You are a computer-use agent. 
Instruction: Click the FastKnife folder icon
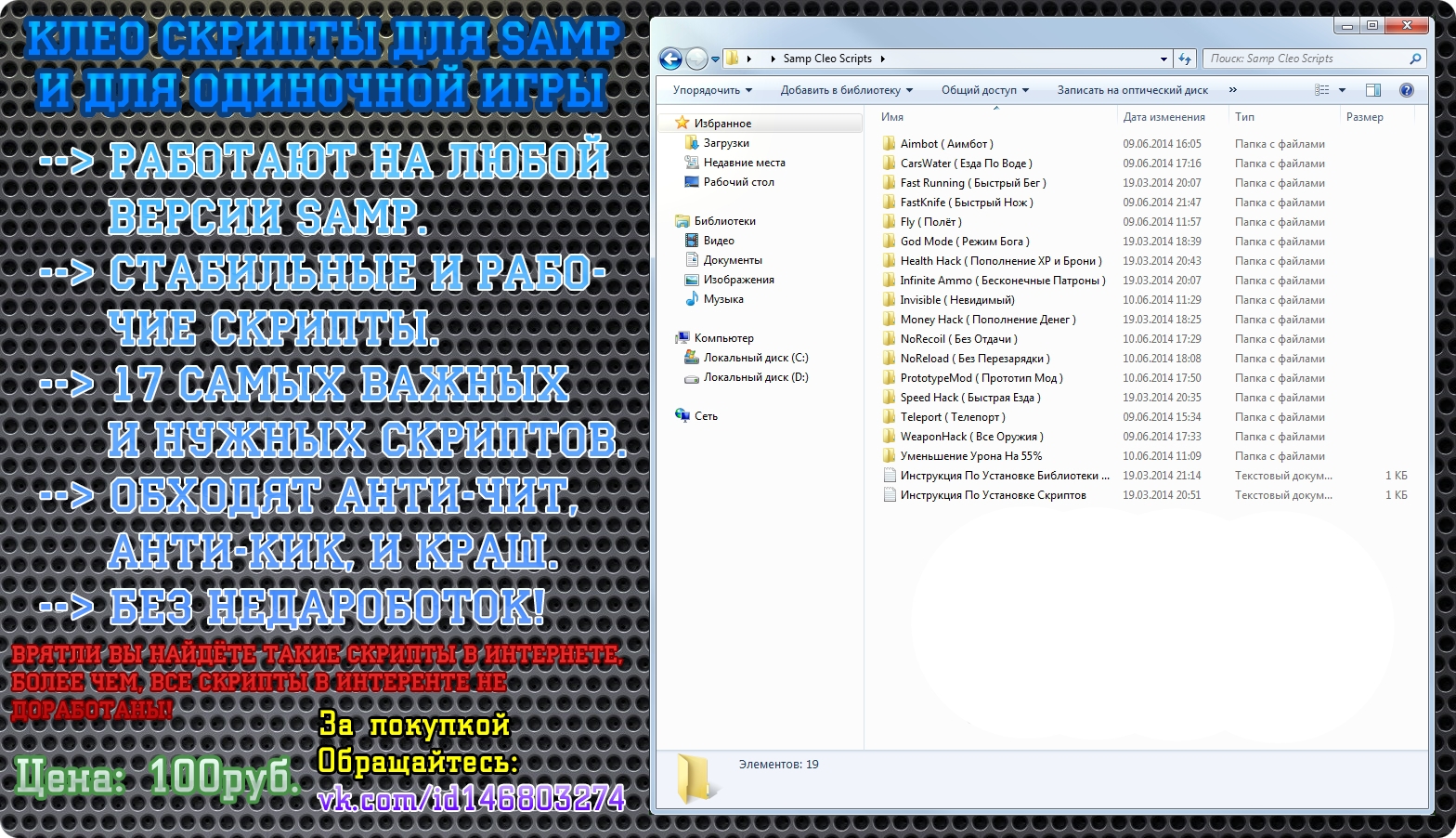tap(889, 202)
